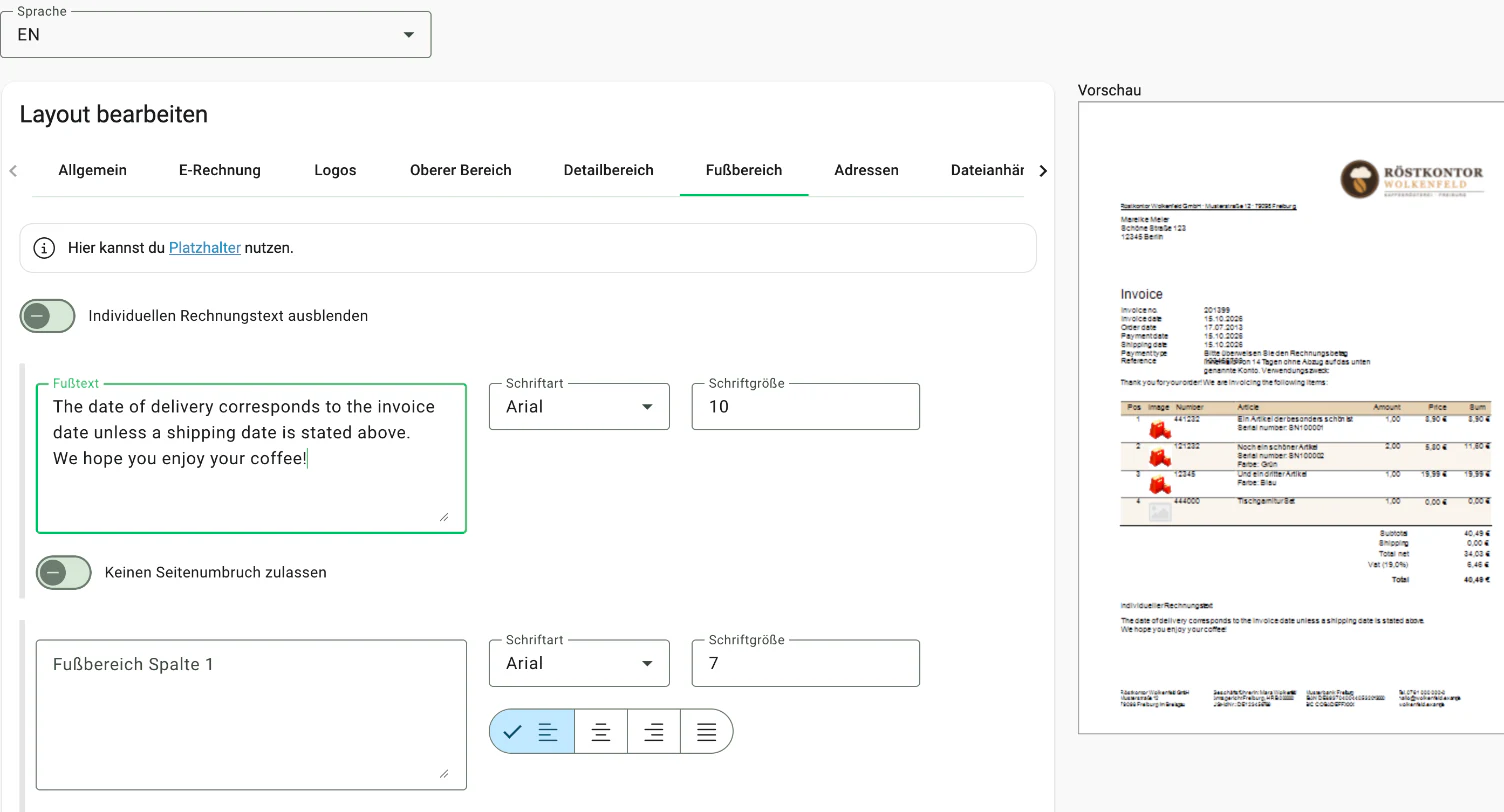Open Schriftart dropdown for Fußbereich Spalte 1
The image size is (1504, 812).
pos(579,663)
